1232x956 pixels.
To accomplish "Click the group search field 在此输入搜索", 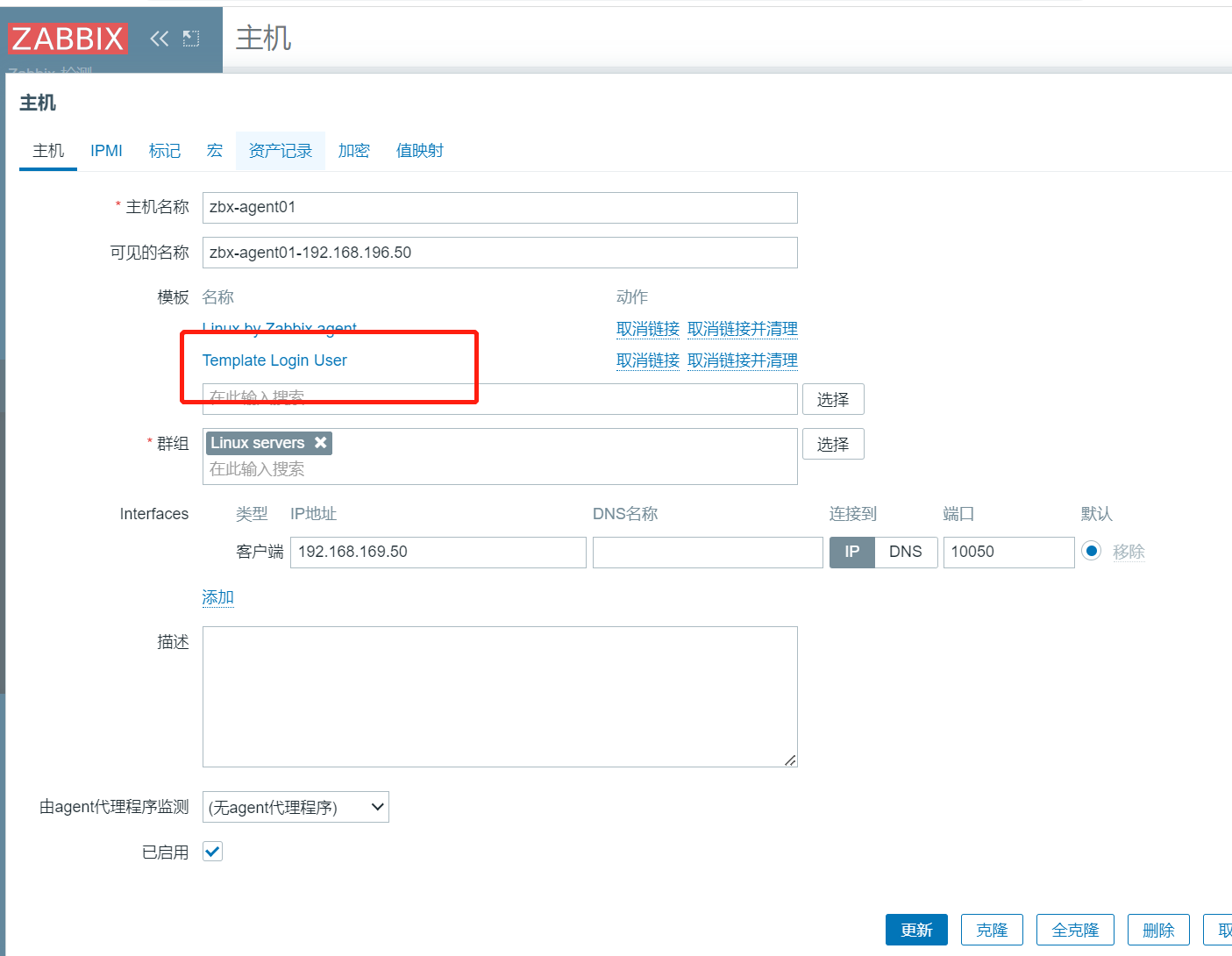I will 500,469.
